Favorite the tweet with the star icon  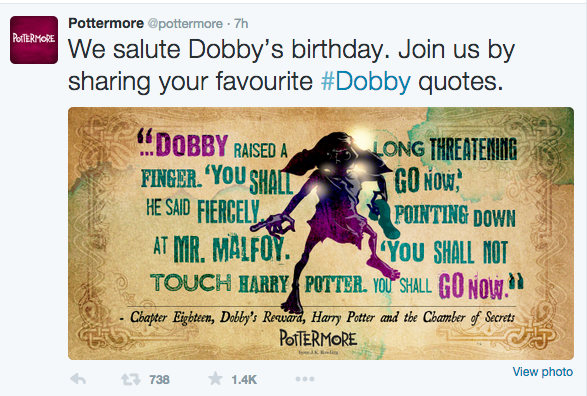[x=215, y=379]
